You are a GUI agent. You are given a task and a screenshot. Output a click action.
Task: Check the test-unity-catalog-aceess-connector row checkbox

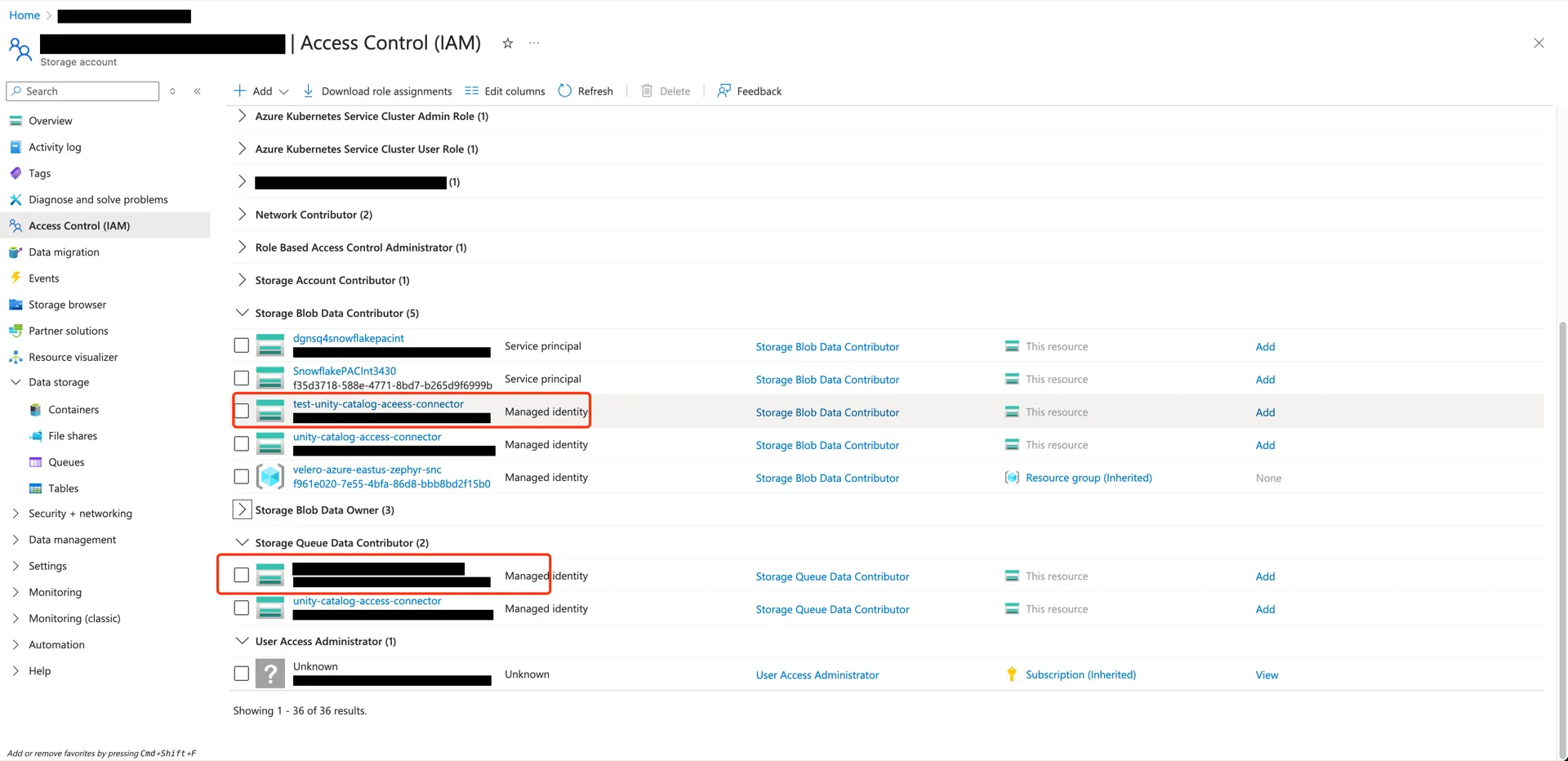tap(241, 412)
